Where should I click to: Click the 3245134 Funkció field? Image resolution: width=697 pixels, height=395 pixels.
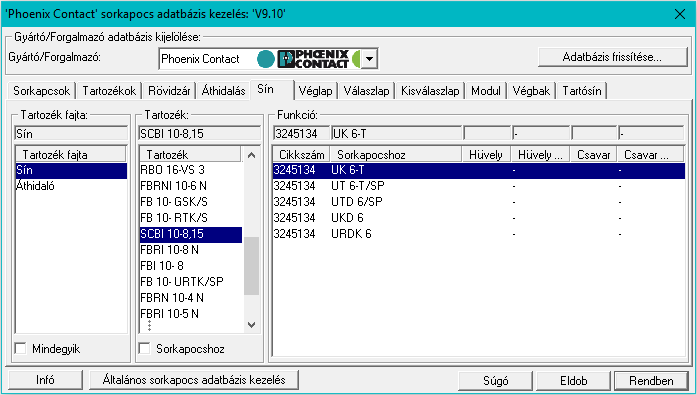(x=301, y=134)
